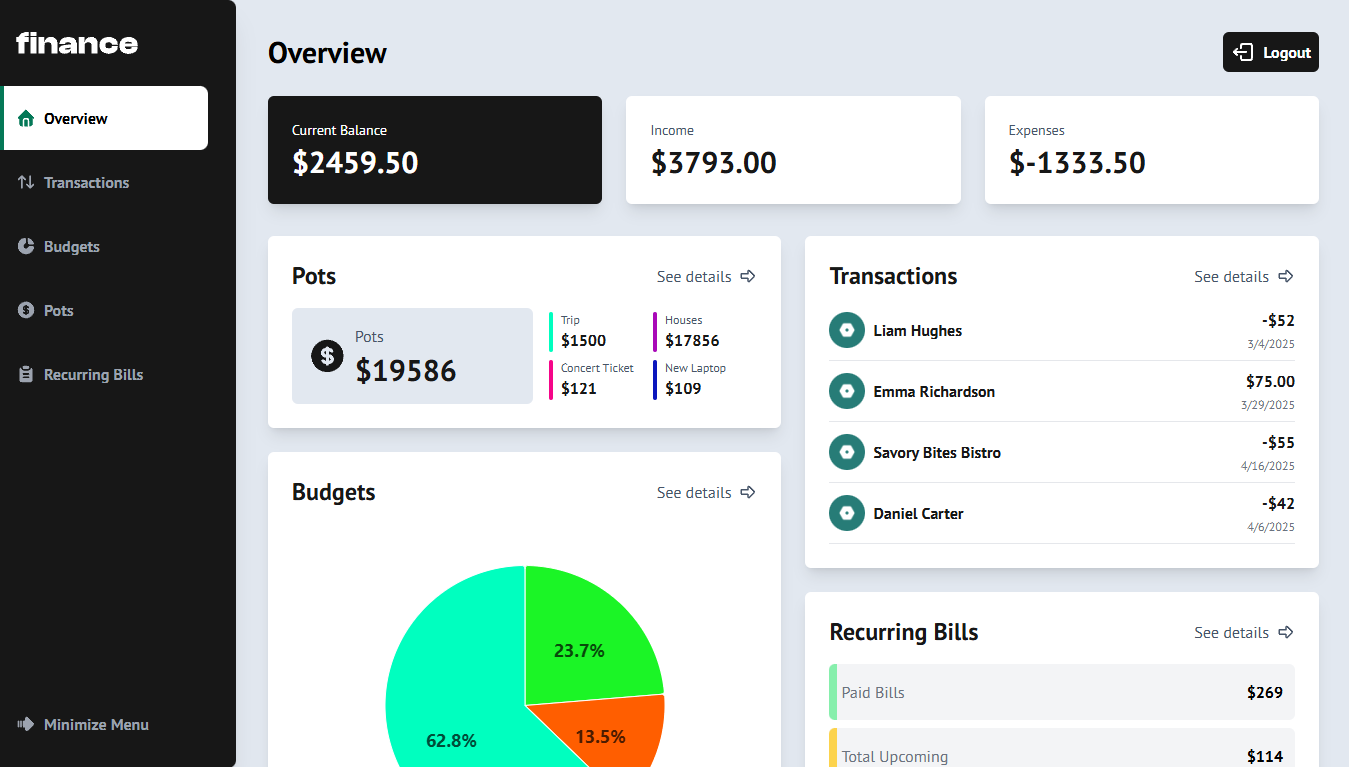1349x767 pixels.
Task: Open Budgets from the sidebar
Action: tap(105, 246)
